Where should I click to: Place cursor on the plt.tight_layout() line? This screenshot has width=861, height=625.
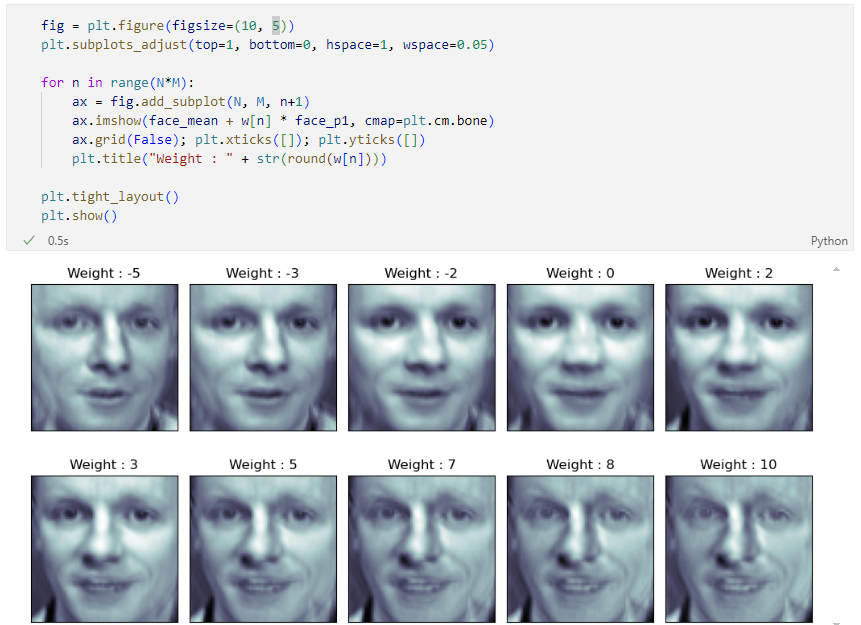(110, 197)
